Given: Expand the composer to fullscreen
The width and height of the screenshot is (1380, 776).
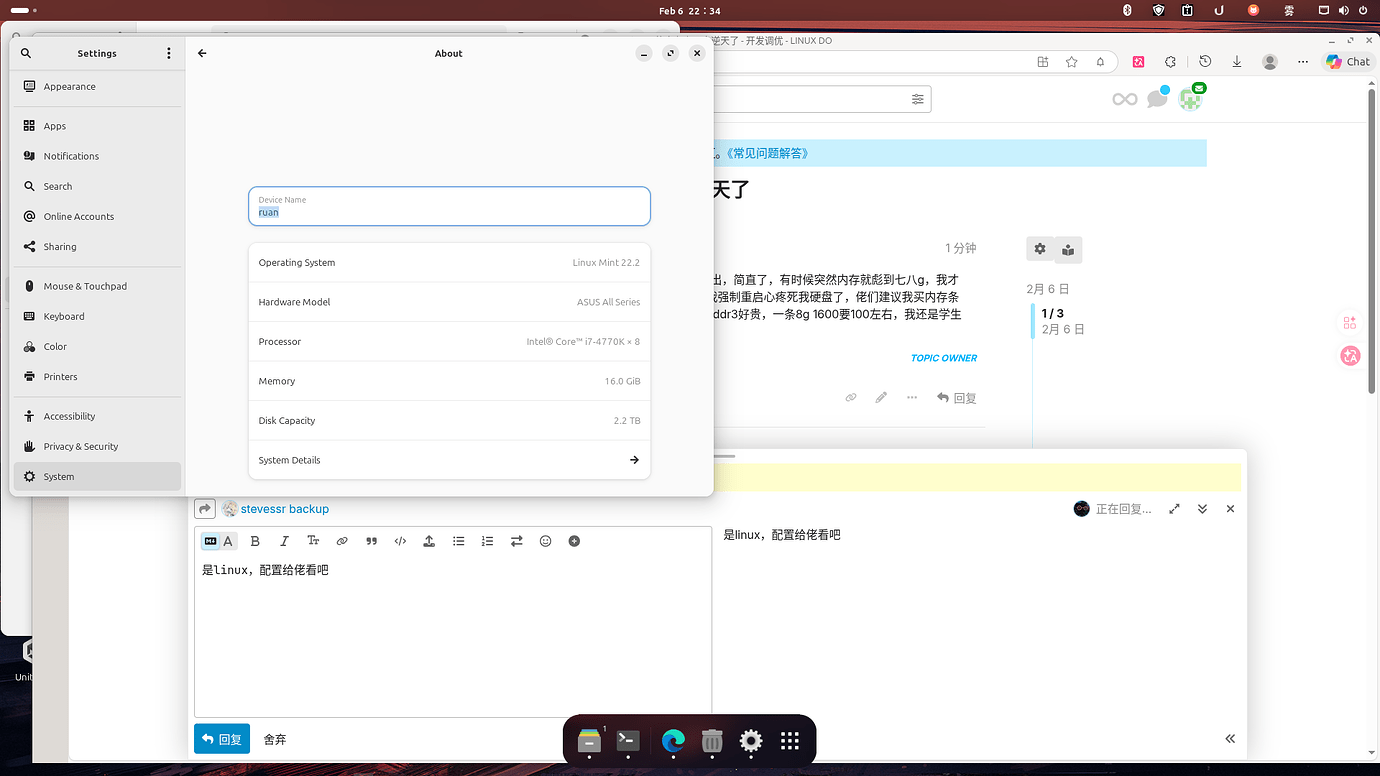Looking at the screenshot, I should point(1174,509).
